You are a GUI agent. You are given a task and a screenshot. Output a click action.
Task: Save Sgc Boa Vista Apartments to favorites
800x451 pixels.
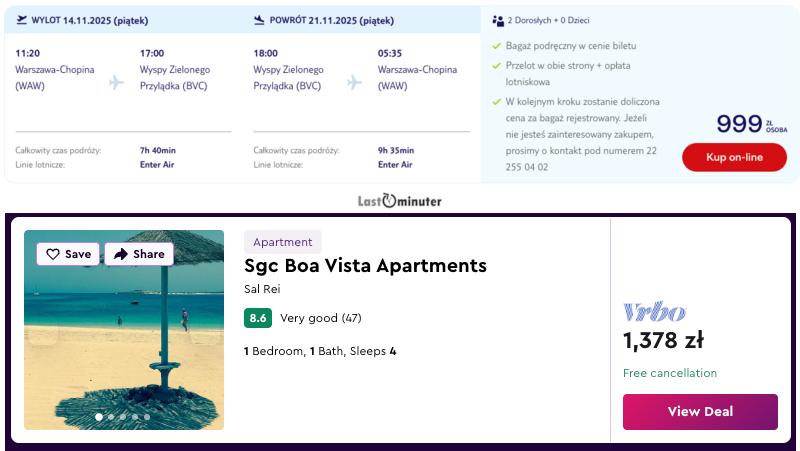[x=68, y=254]
